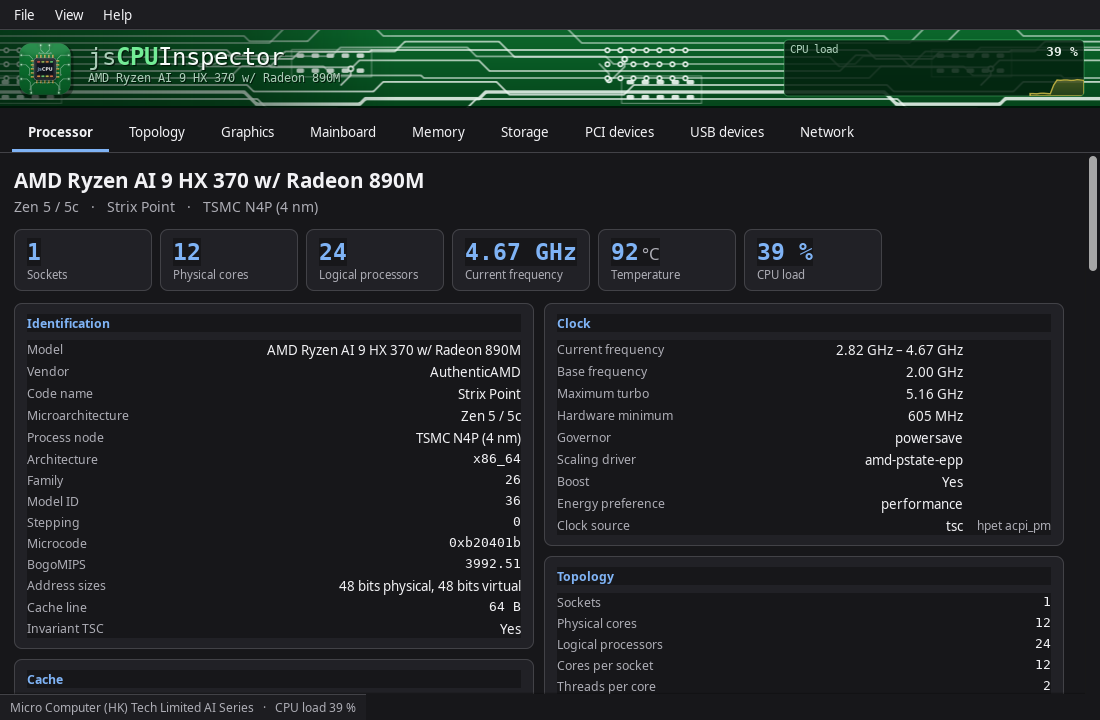
Task: Click the Boost value Yes
Action: click(x=952, y=482)
